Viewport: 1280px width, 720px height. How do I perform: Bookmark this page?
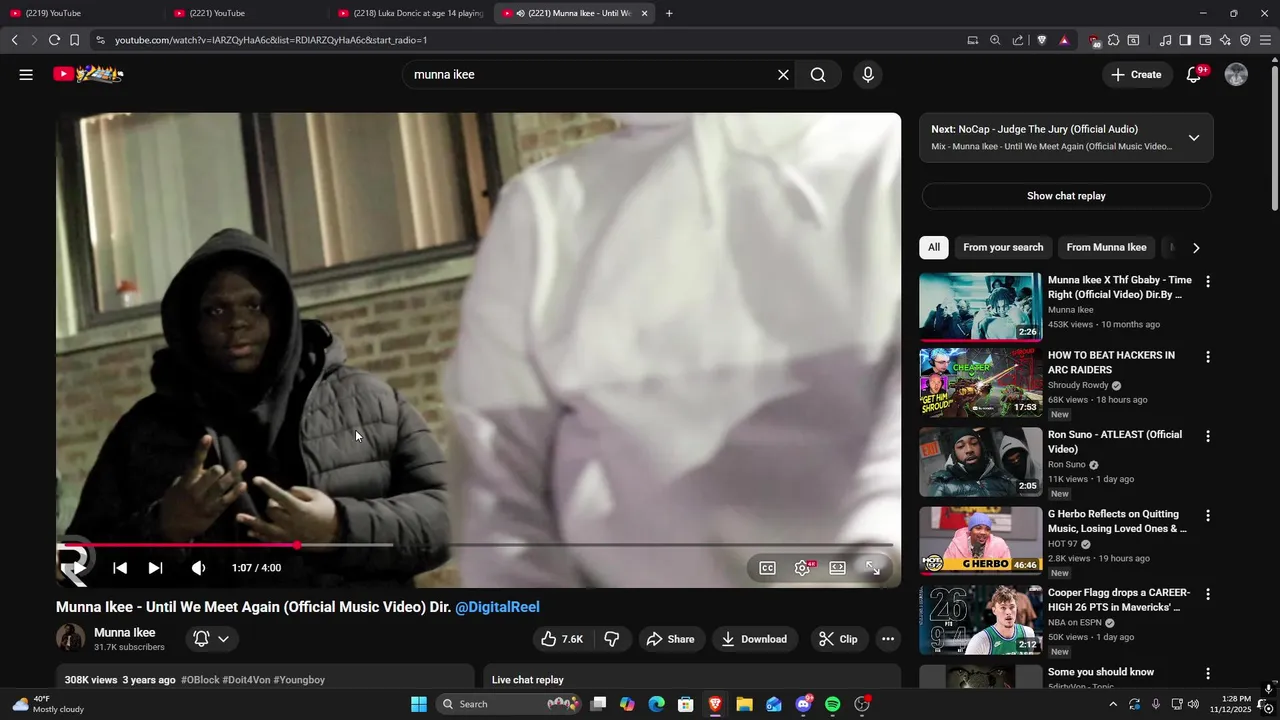pos(74,40)
